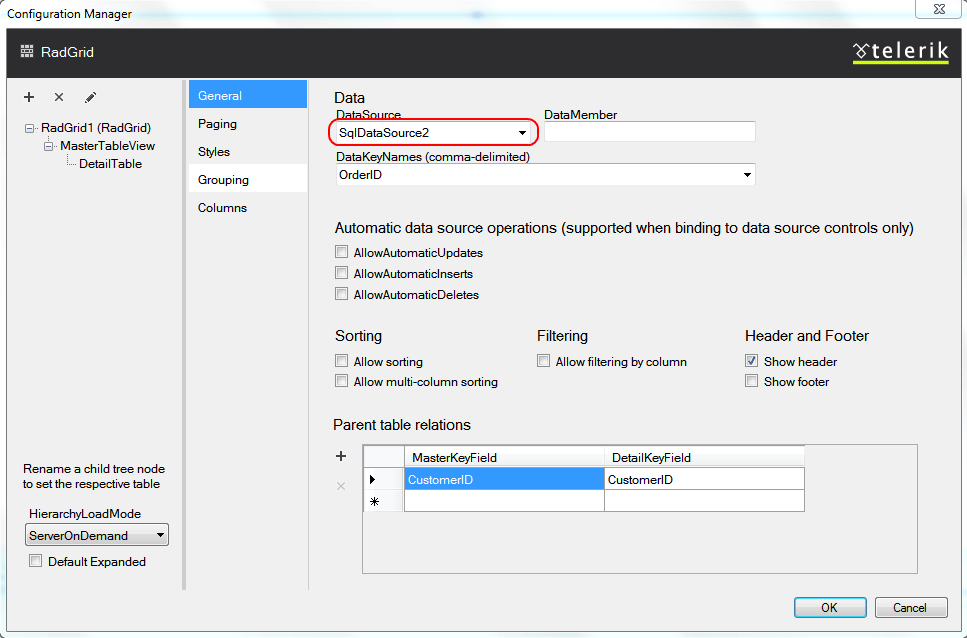Screen dimensions: 967x638
Task: Enable AllowAutomaticUpdates
Action: (x=341, y=252)
